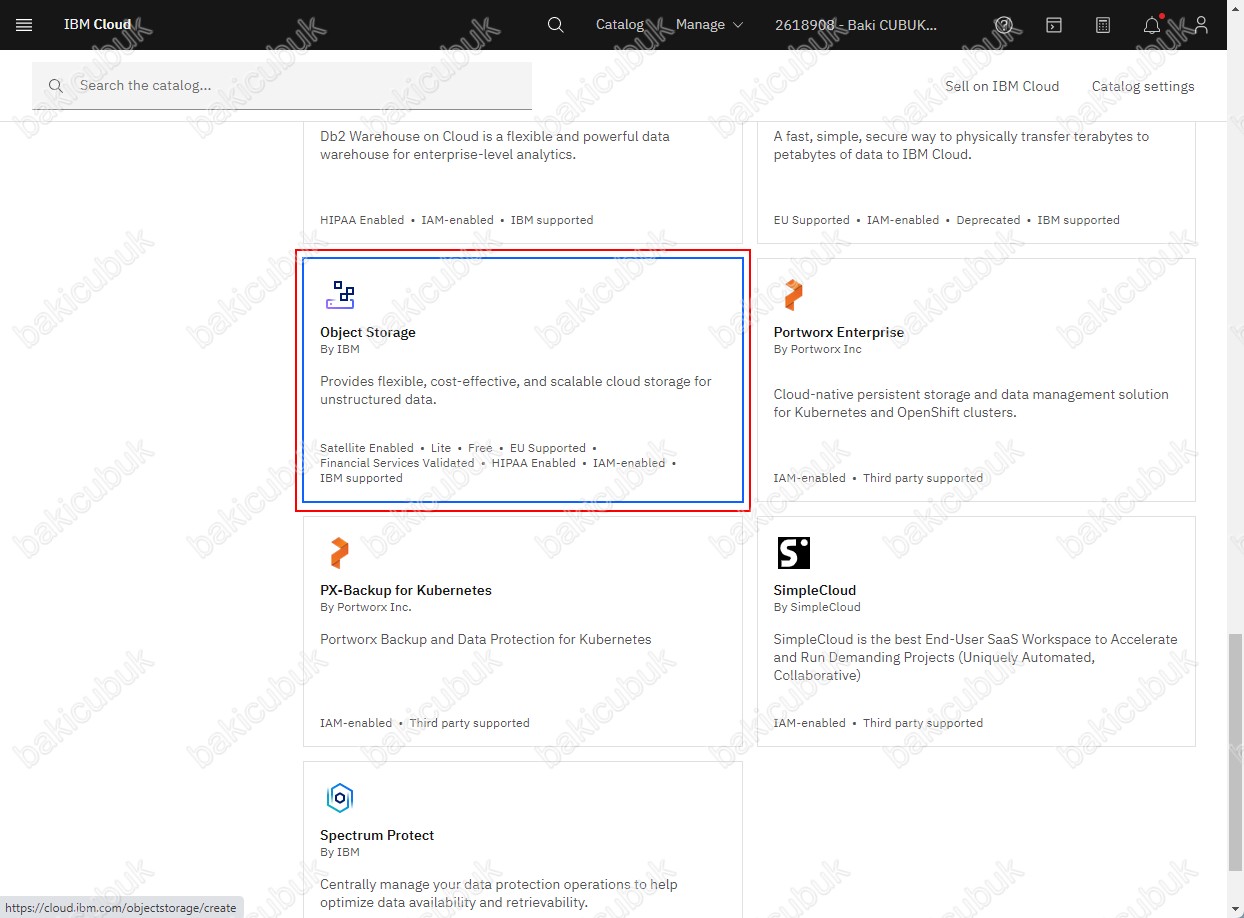Focus the Search the catalog field
1244x918 pixels.
pos(282,86)
